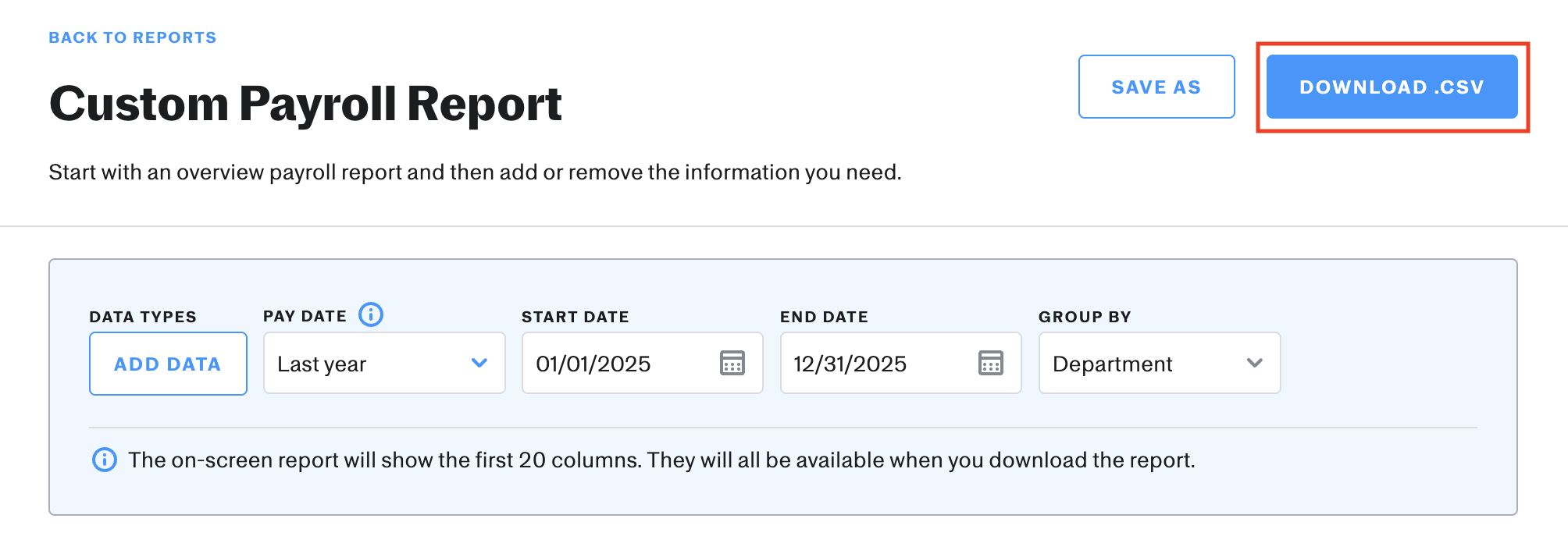Click the info icon beside the columns notice
The height and width of the screenshot is (554, 1568).
[105, 460]
